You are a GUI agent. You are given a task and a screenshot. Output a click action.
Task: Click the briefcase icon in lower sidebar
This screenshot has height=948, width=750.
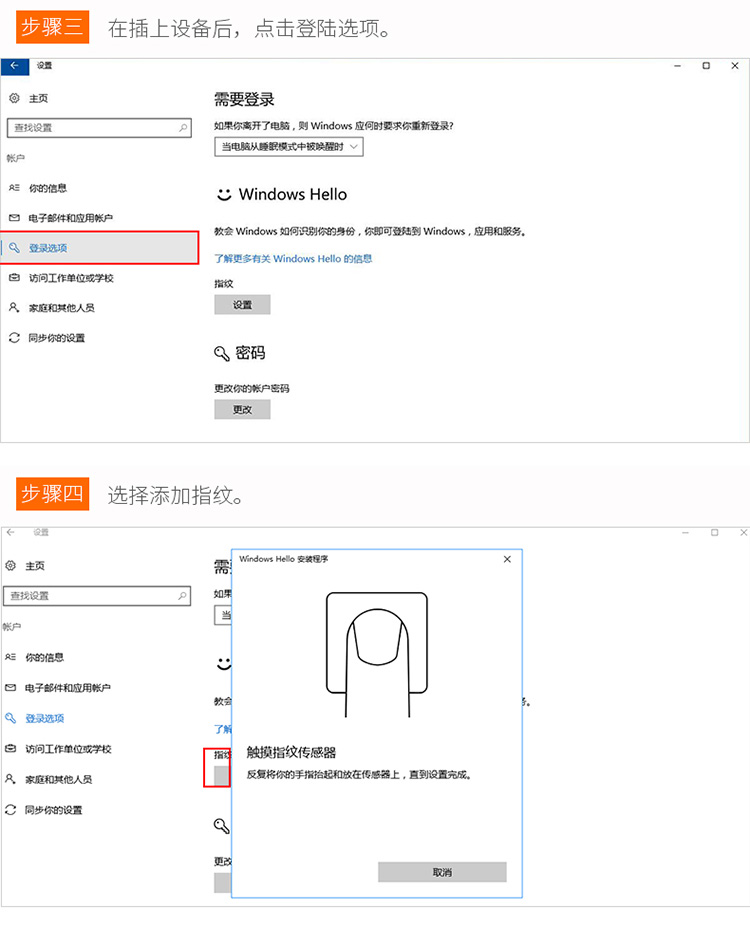point(10,748)
